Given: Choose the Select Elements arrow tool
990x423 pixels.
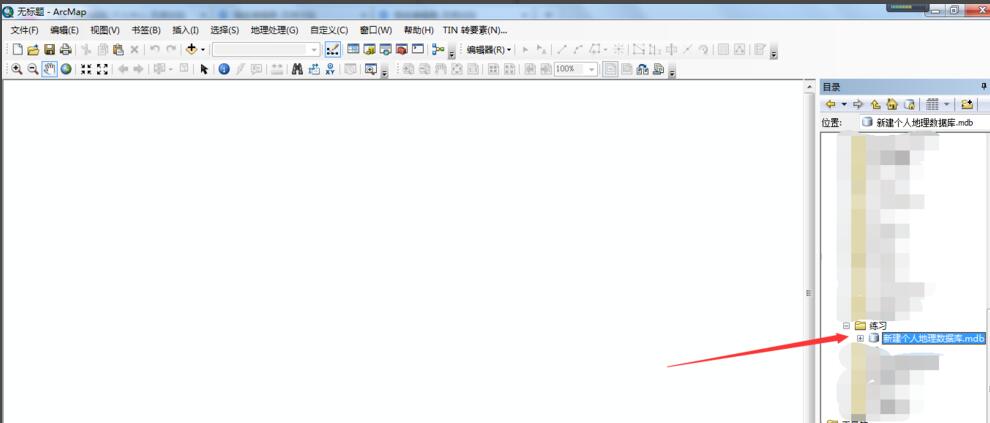Looking at the screenshot, I should tap(204, 69).
